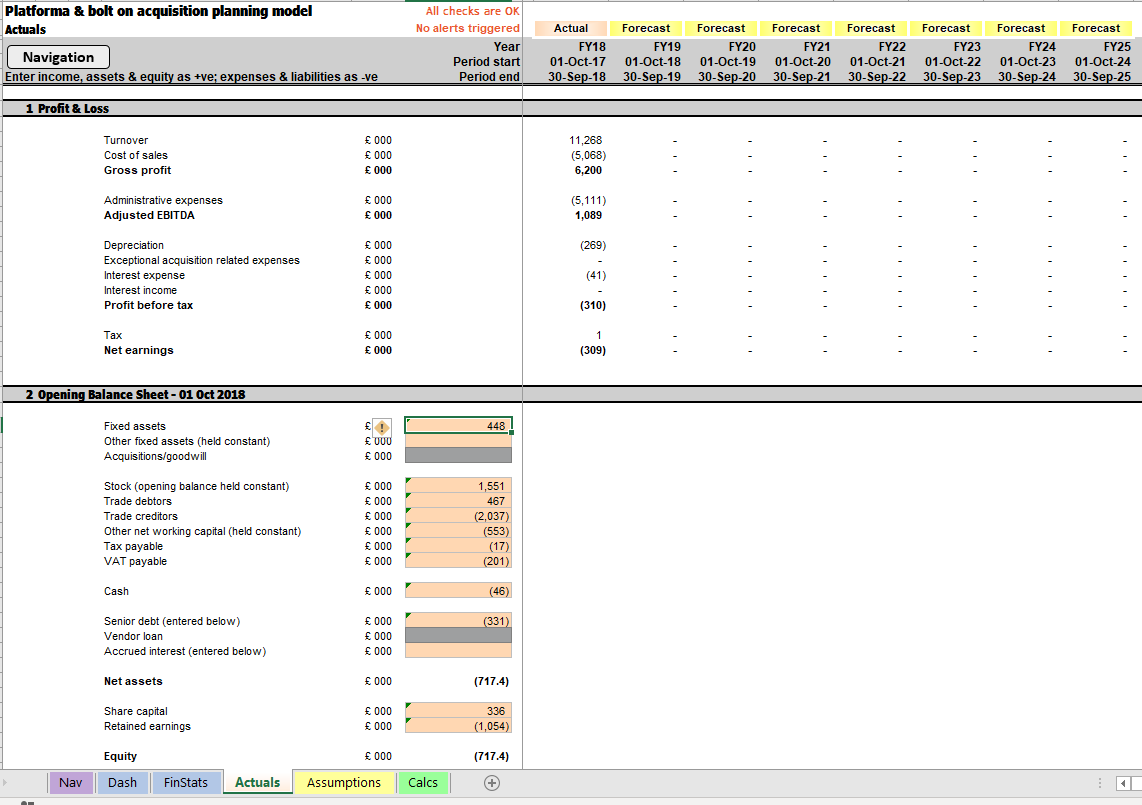Click the 'No alerts triggered' status

pos(468,28)
